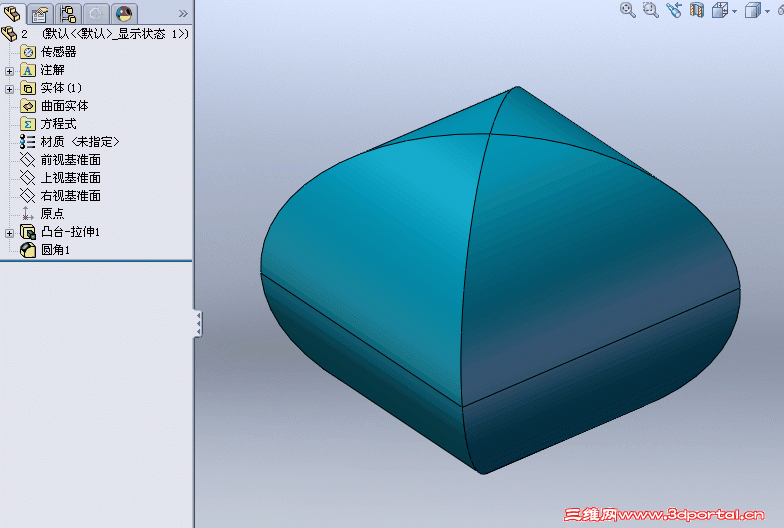Open the Display Style dropdown arrow
This screenshot has width=784, height=528.
(767, 11)
